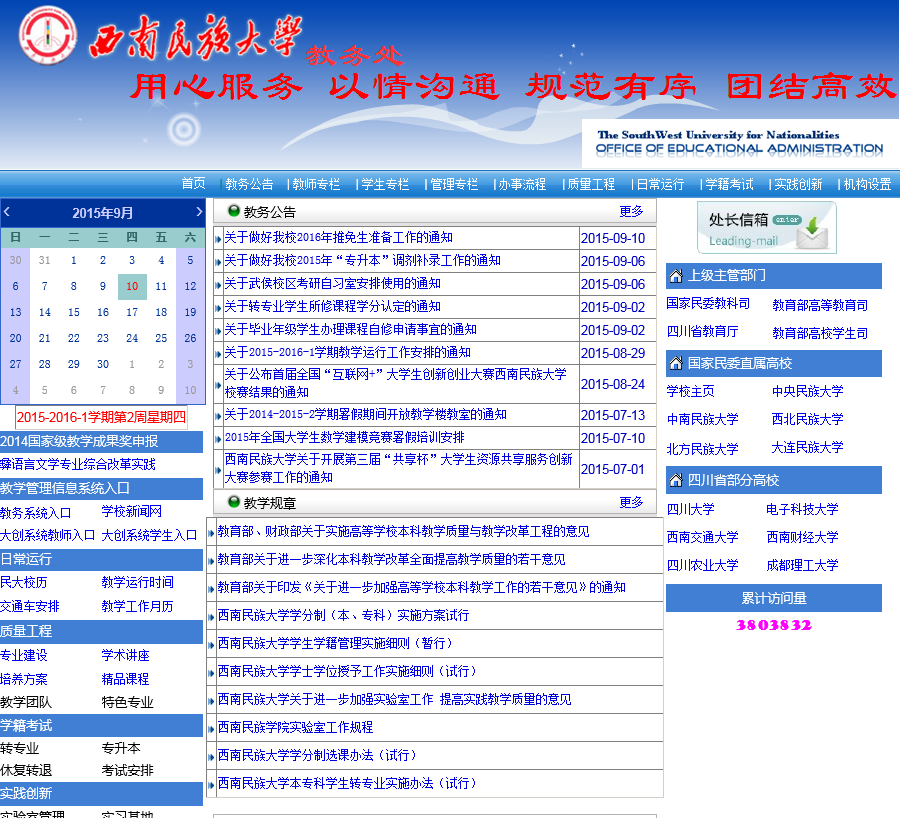The height and width of the screenshot is (818, 900).
Task: Click house icon next to 国家民委直属高校
Action: pyautogui.click(x=676, y=363)
